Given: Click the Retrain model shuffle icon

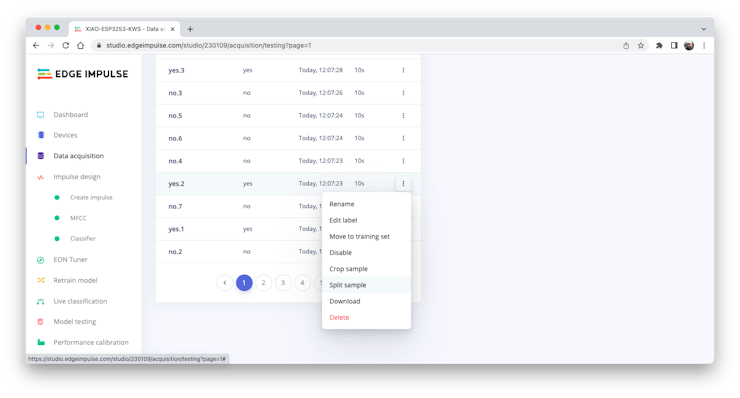Looking at the screenshot, I should click(41, 280).
